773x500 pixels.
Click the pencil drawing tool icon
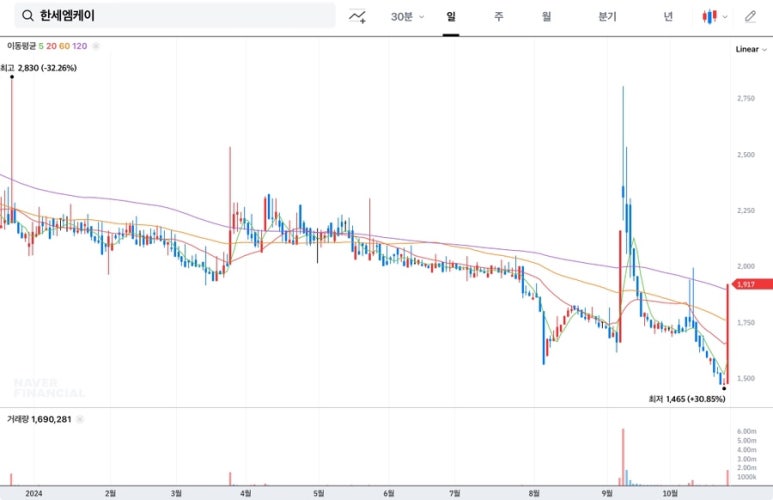(x=750, y=17)
